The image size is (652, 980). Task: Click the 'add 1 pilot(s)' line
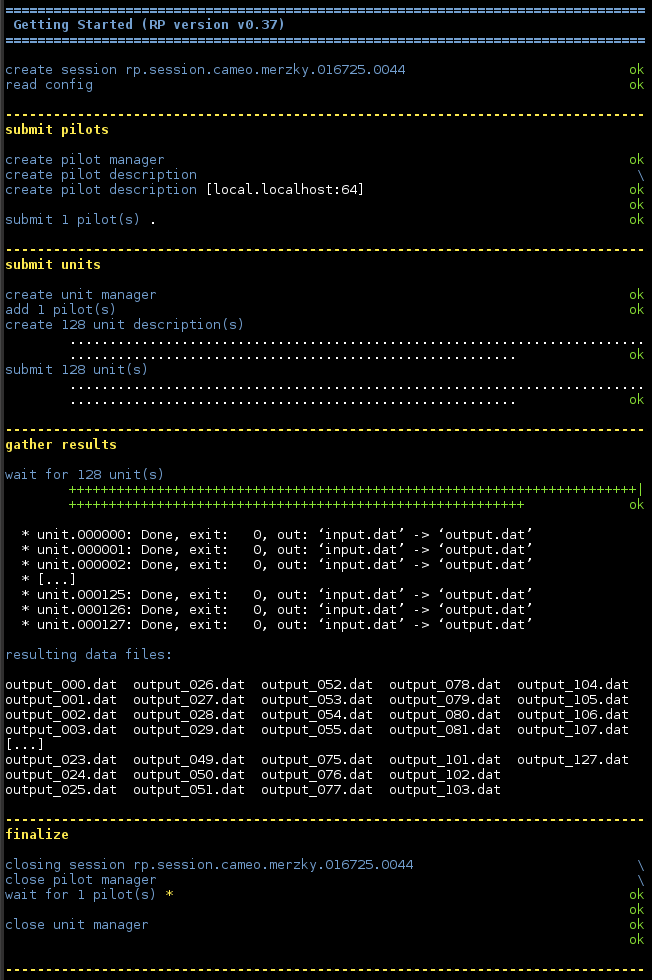pos(61,309)
